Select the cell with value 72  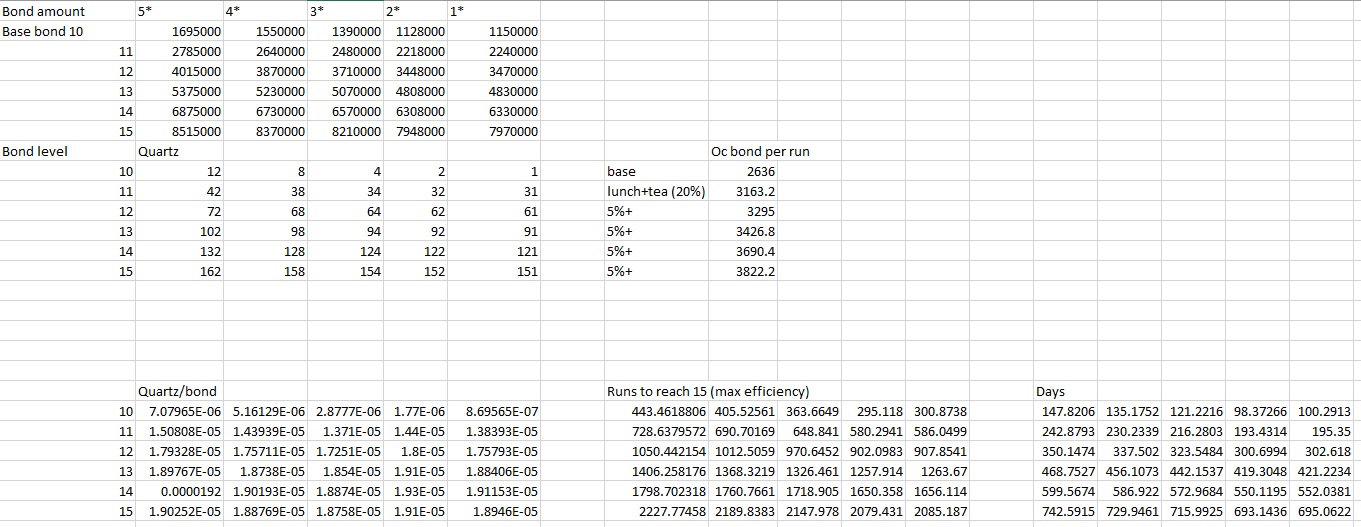pos(179,211)
